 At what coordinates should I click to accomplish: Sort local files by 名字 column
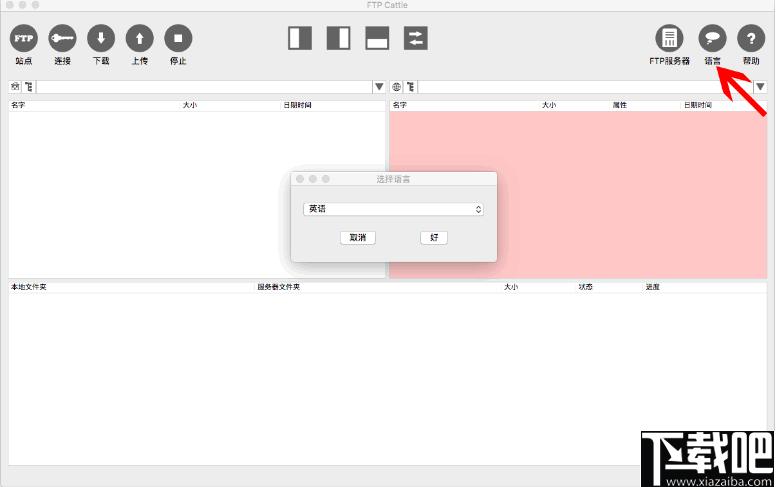(x=18, y=105)
